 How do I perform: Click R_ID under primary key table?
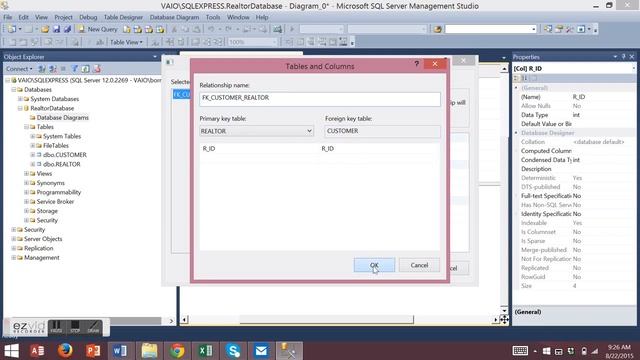pyautogui.click(x=209, y=149)
